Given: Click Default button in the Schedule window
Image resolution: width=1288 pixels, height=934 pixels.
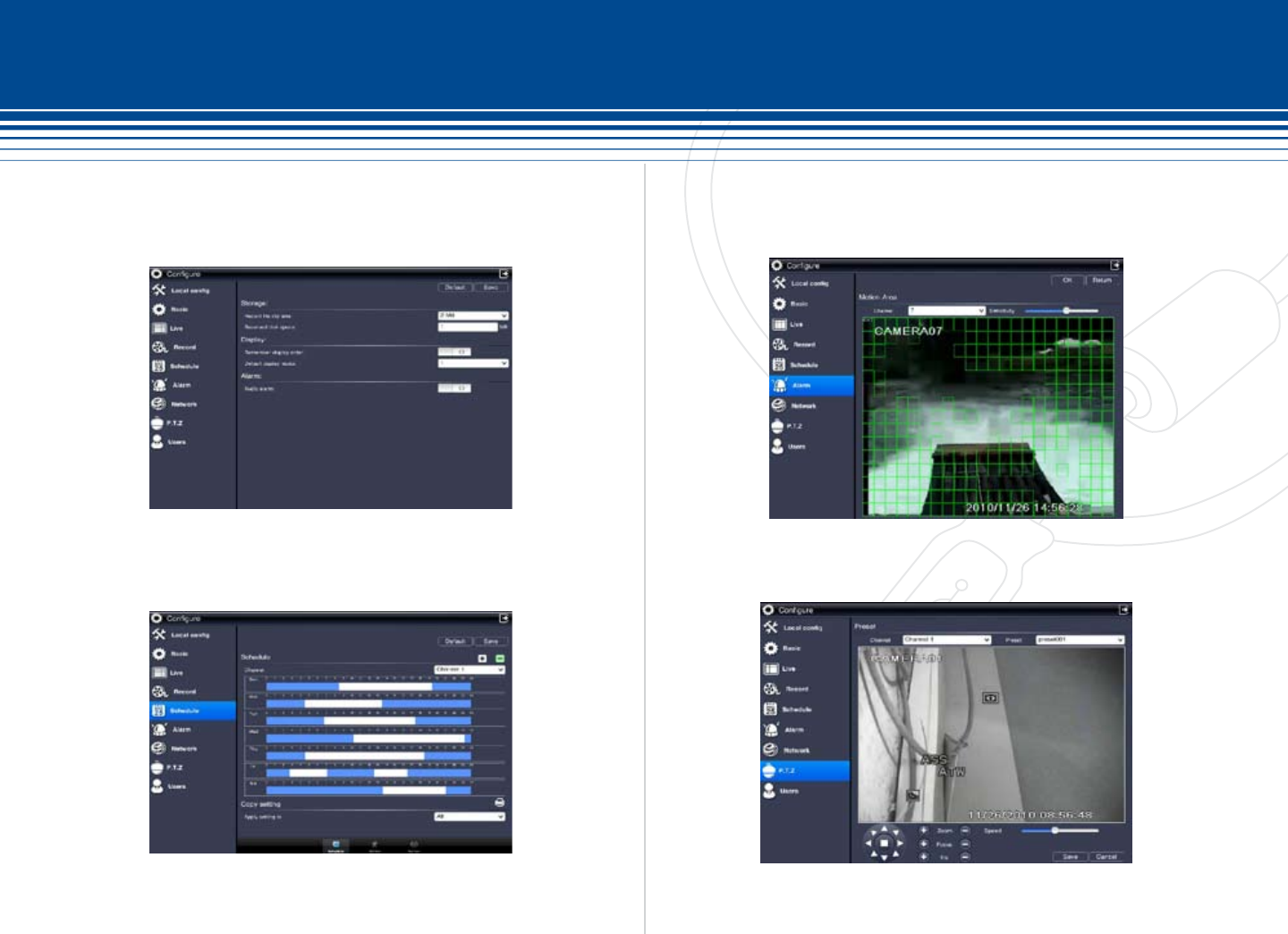Looking at the screenshot, I should [x=455, y=641].
